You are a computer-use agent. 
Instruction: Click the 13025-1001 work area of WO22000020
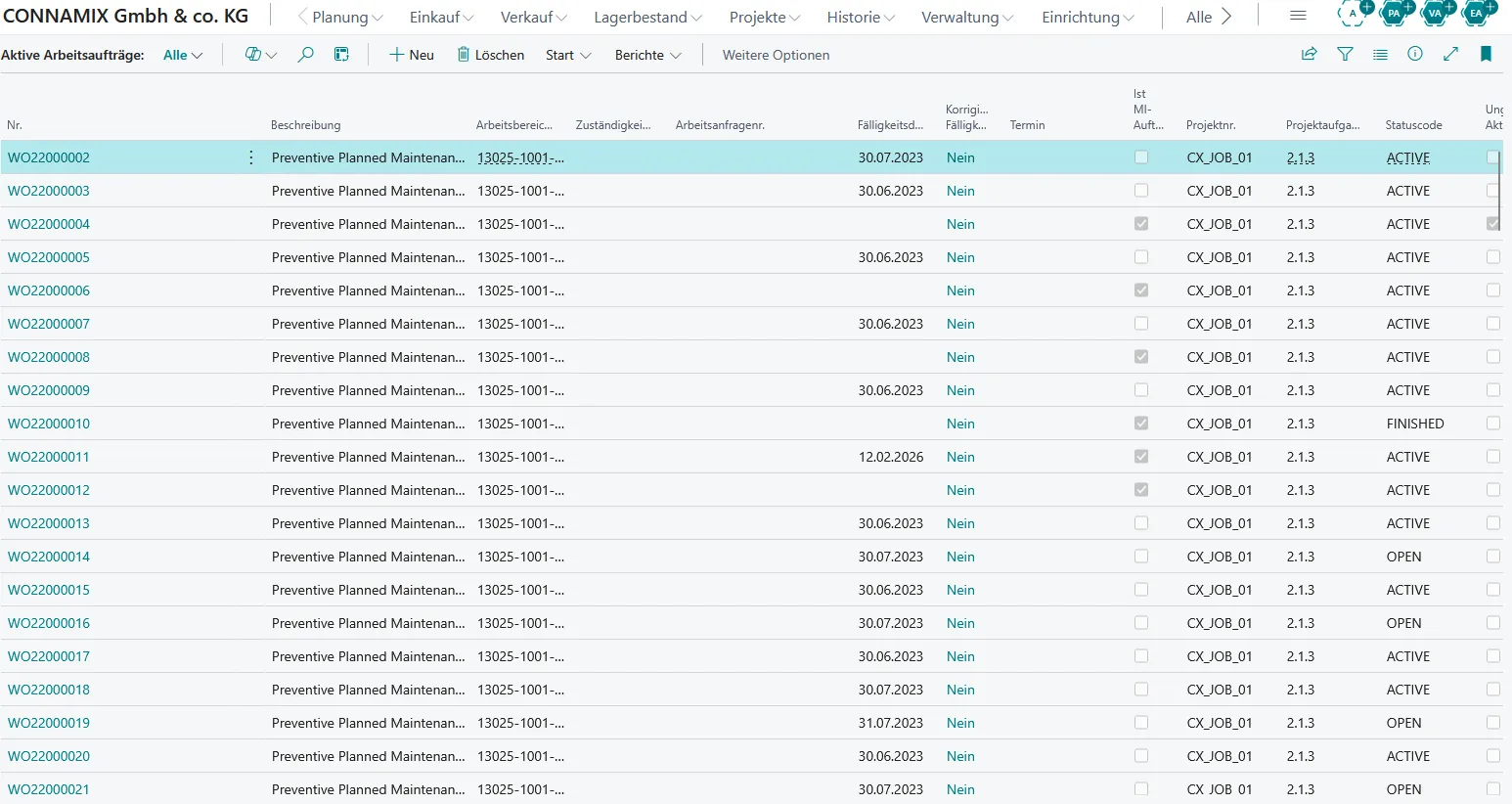coord(520,756)
